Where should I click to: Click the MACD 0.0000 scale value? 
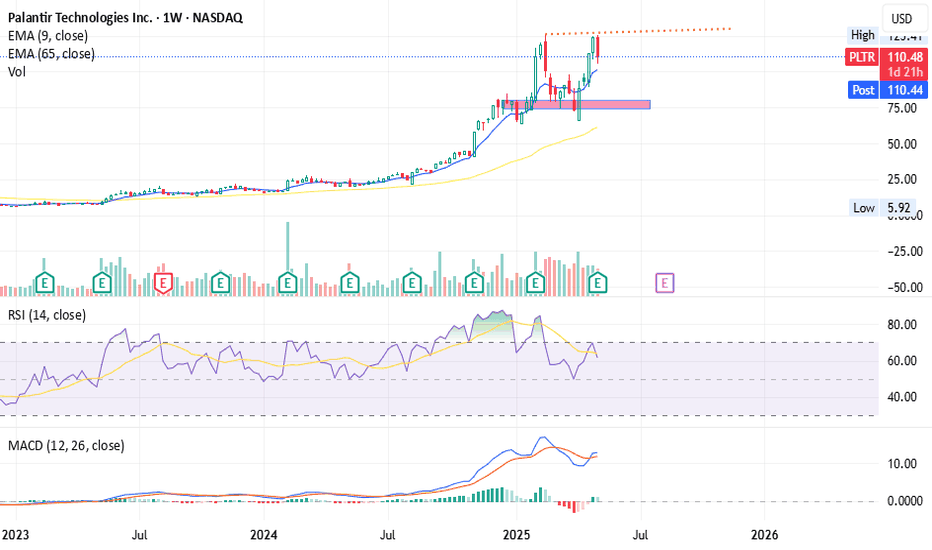(905, 501)
